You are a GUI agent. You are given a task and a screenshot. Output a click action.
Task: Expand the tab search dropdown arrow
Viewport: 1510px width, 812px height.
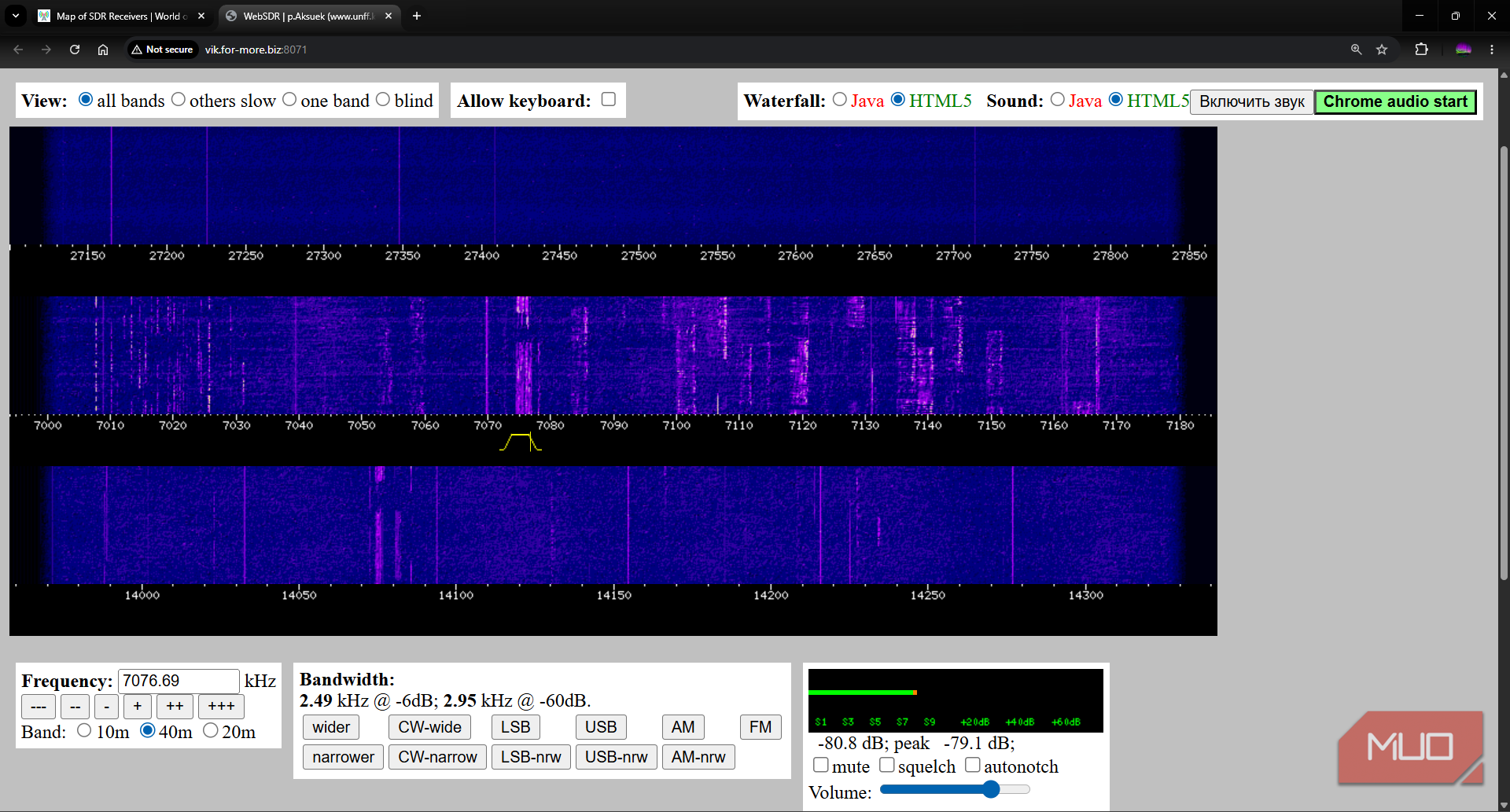tap(16, 16)
